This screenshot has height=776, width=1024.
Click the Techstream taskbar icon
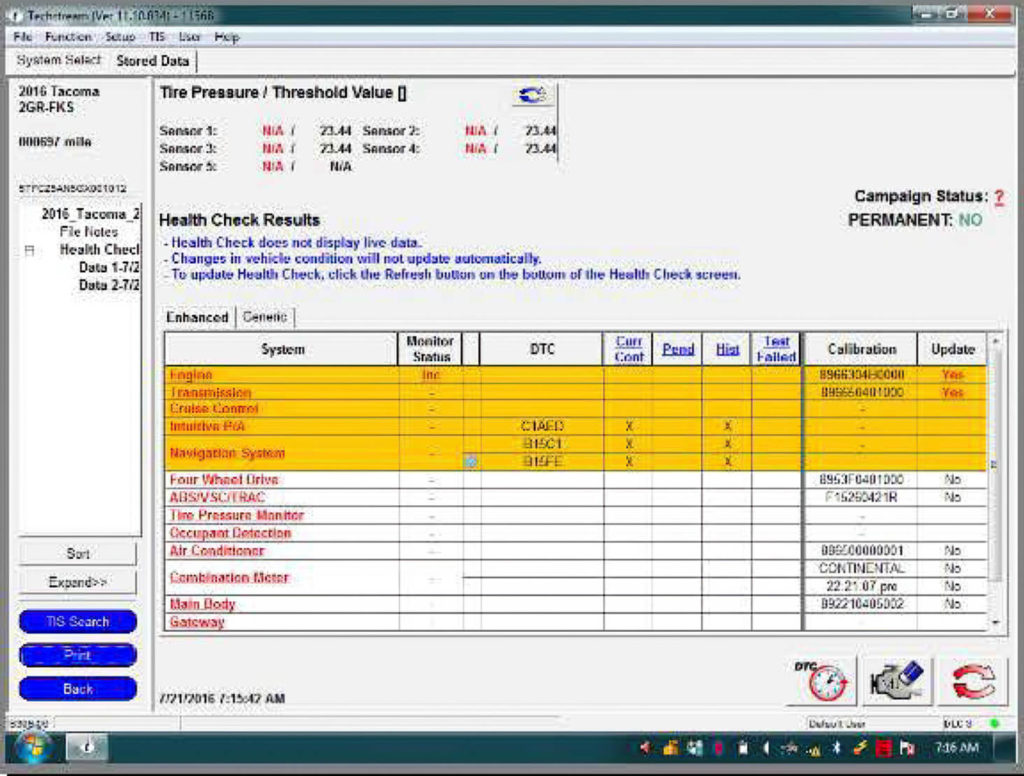(x=87, y=749)
